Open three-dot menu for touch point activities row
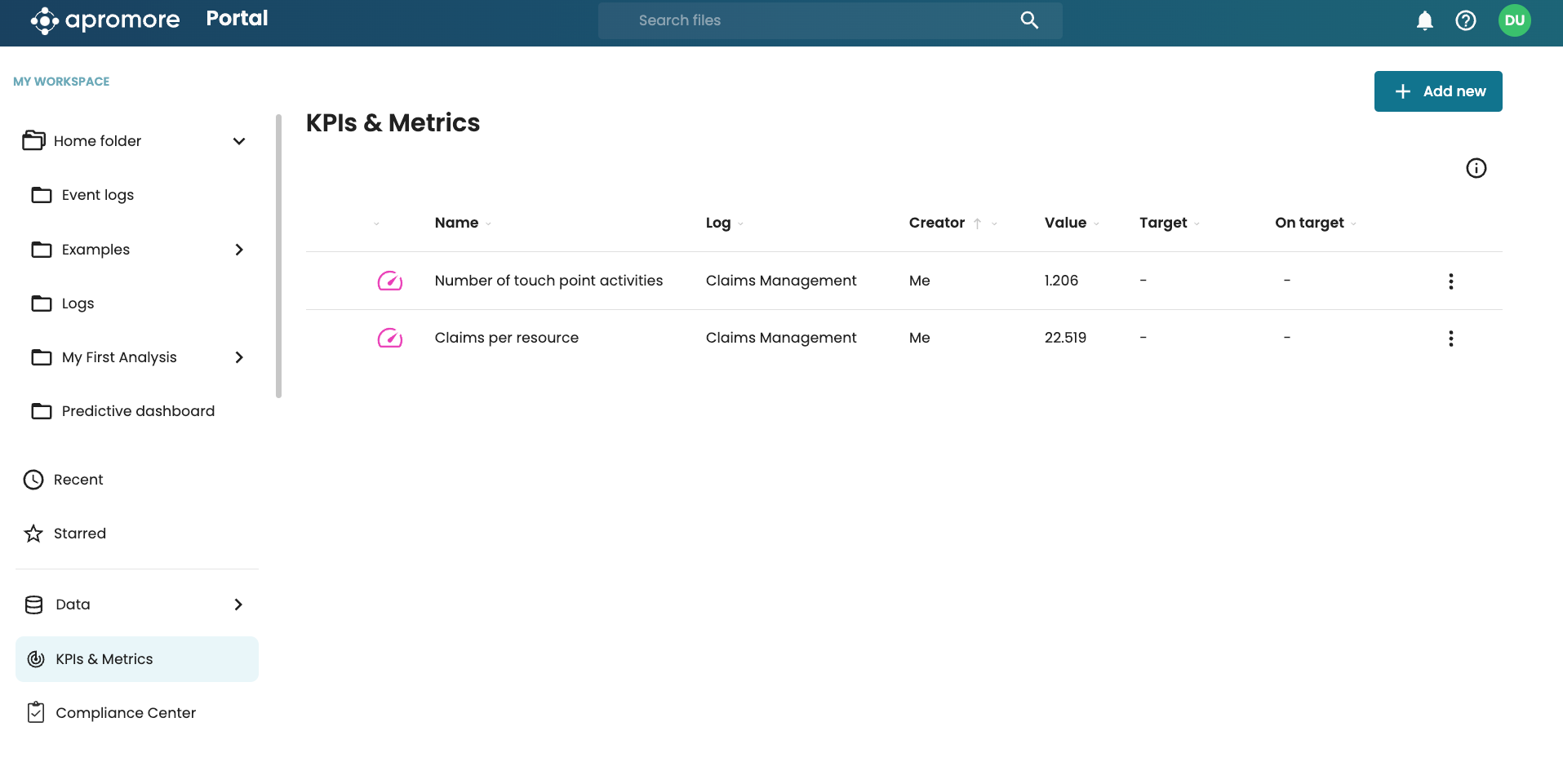The width and height of the screenshot is (1563, 784). click(1450, 281)
